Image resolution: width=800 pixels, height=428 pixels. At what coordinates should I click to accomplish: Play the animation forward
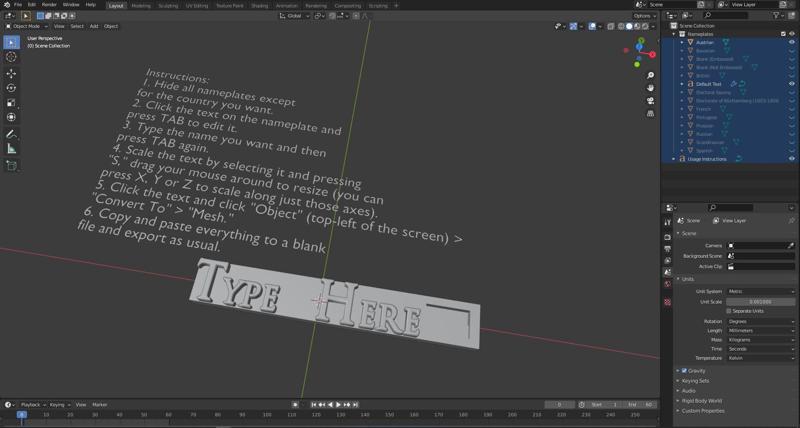[338, 405]
